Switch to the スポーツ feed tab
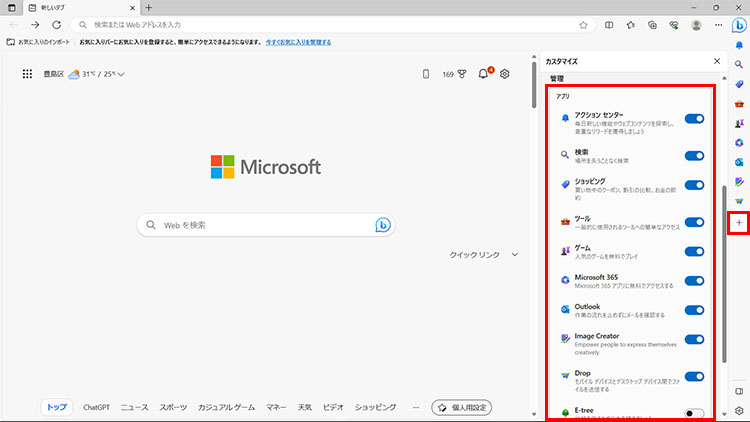Viewport: 750px width, 422px height. click(x=173, y=407)
